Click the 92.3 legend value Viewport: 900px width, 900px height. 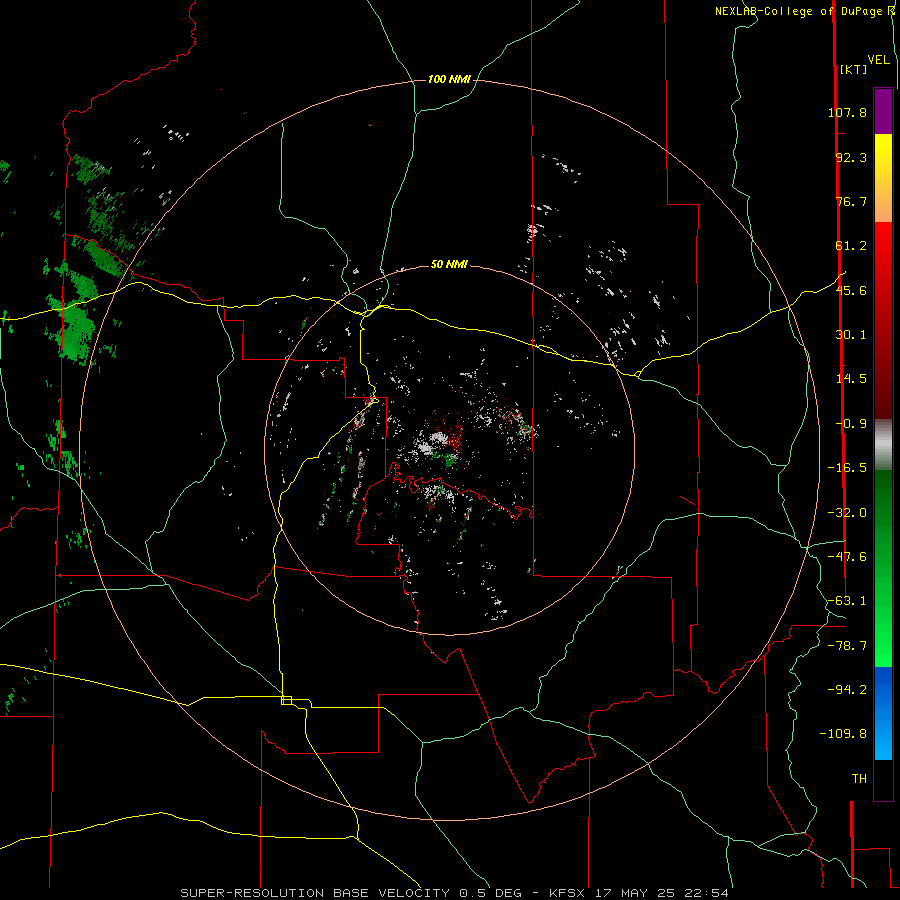coord(851,157)
